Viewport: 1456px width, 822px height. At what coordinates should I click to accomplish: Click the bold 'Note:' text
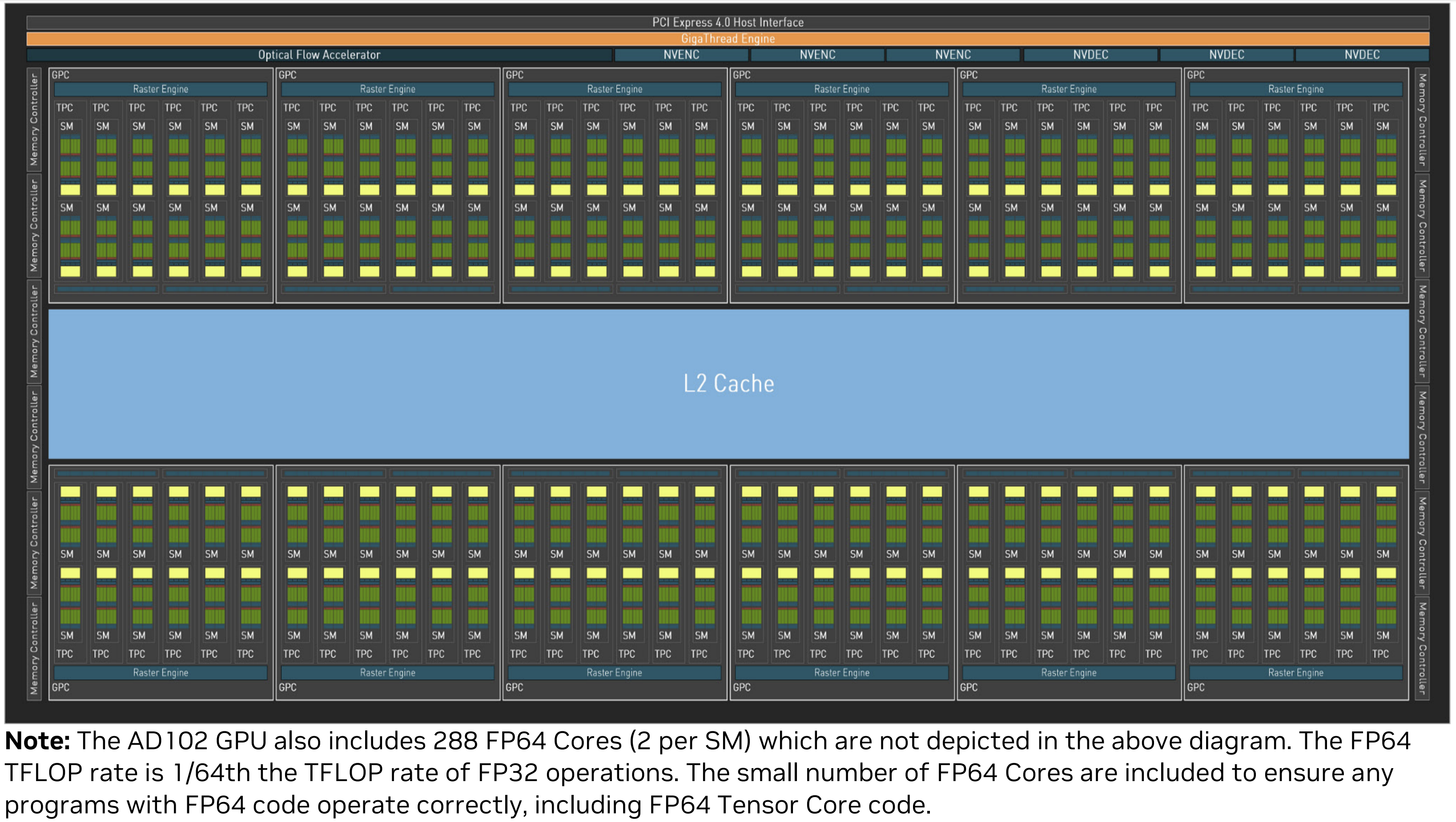point(37,741)
